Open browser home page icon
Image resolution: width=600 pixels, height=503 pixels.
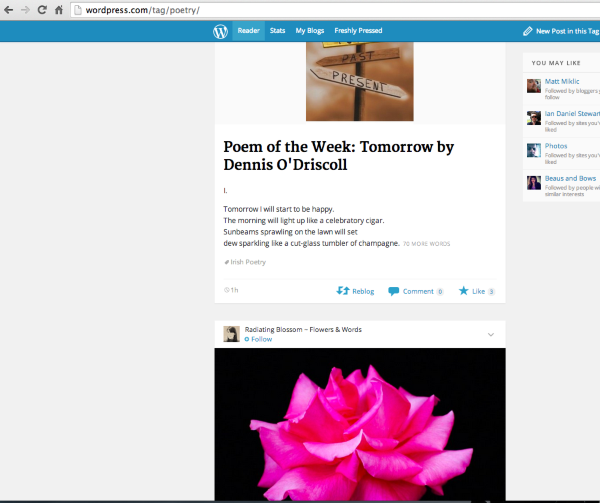coord(59,10)
